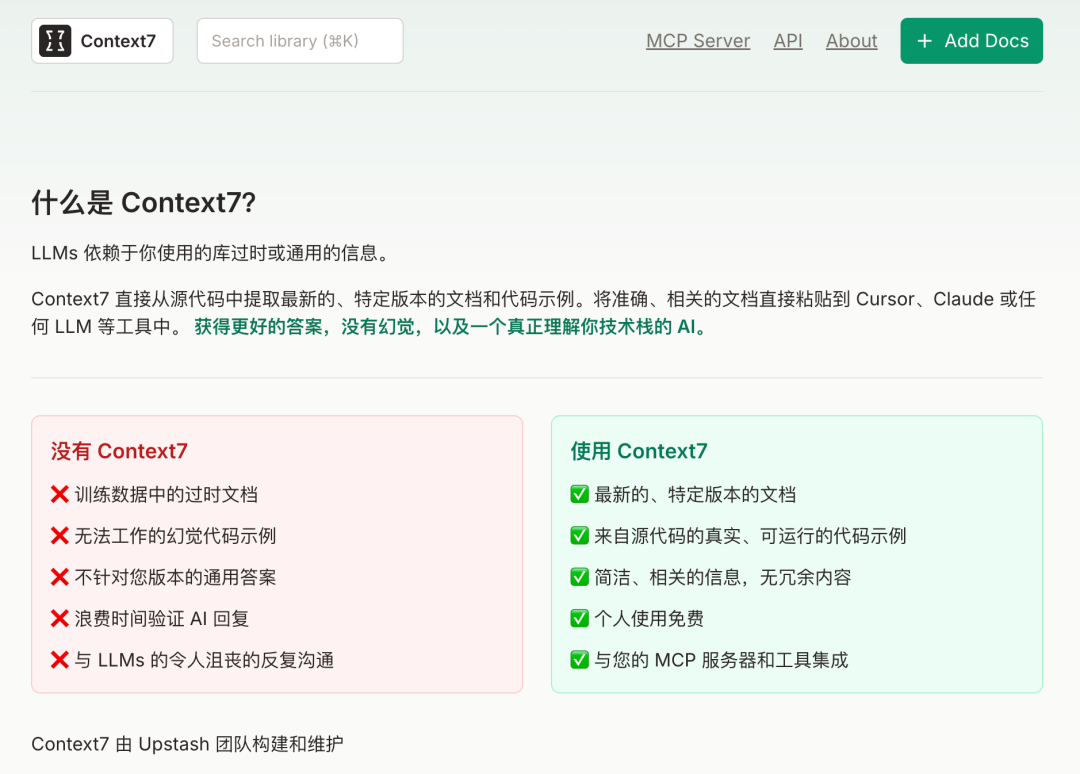Click the plus icon in Add Docs
Image resolution: width=1080 pixels, height=774 pixels.
925,41
